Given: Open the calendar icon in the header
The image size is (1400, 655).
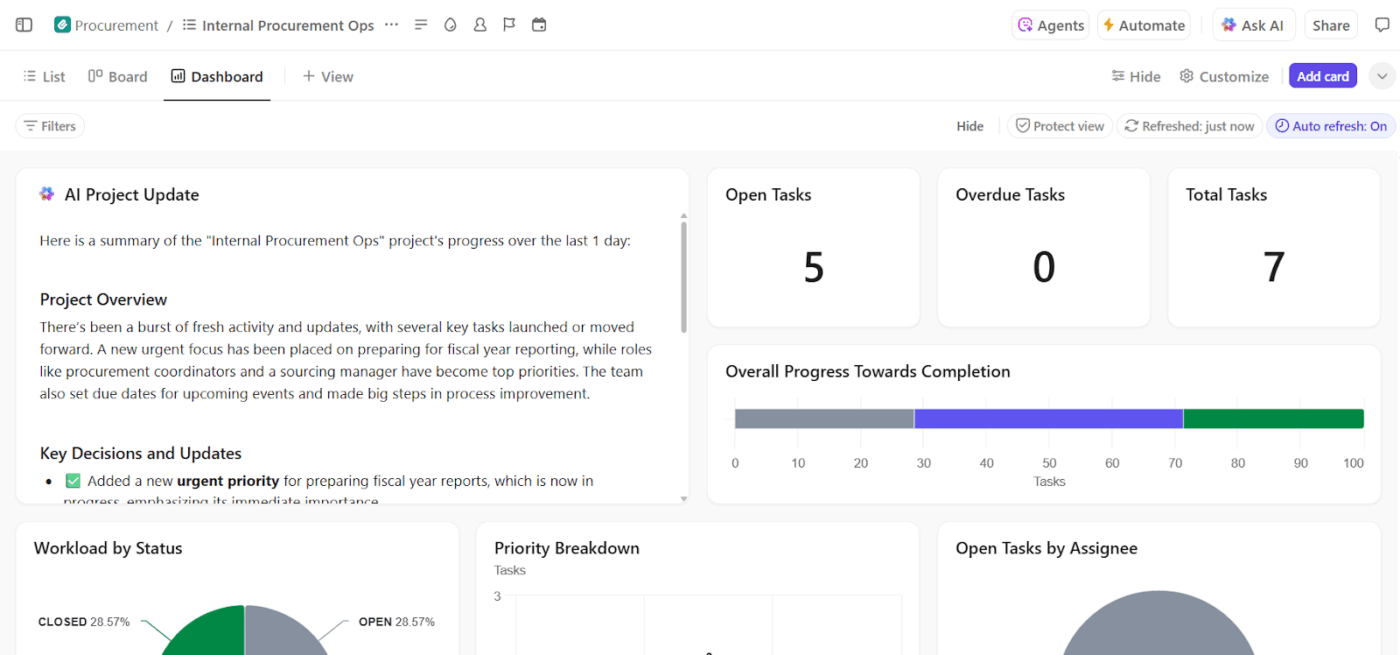Looking at the screenshot, I should [539, 24].
